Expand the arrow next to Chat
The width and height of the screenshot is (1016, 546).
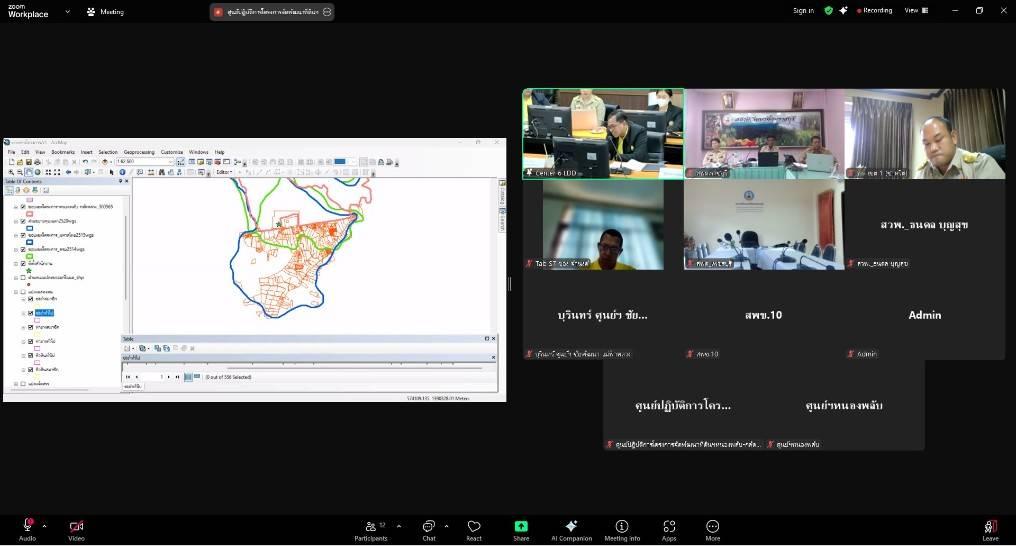[446, 526]
